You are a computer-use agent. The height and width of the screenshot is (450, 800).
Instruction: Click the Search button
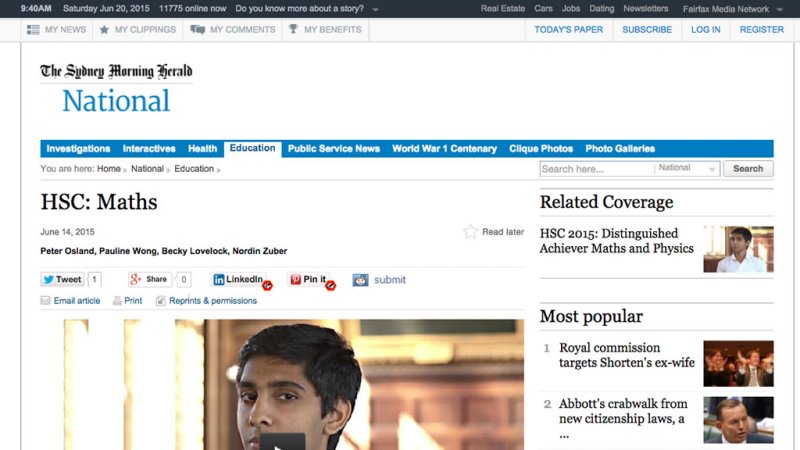coord(748,168)
